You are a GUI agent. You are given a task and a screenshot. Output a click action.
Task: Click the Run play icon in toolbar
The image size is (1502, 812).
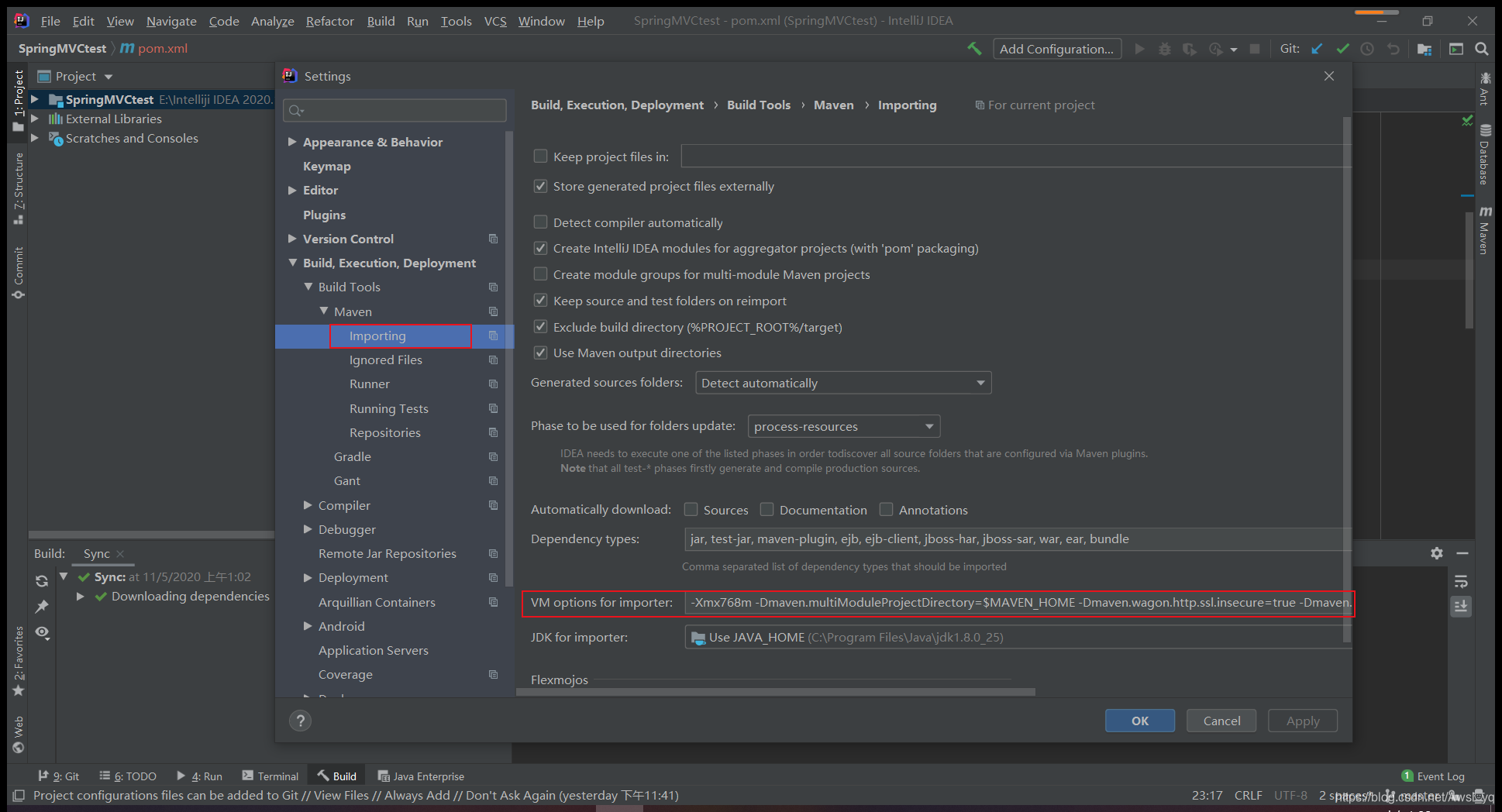pyautogui.click(x=1139, y=49)
